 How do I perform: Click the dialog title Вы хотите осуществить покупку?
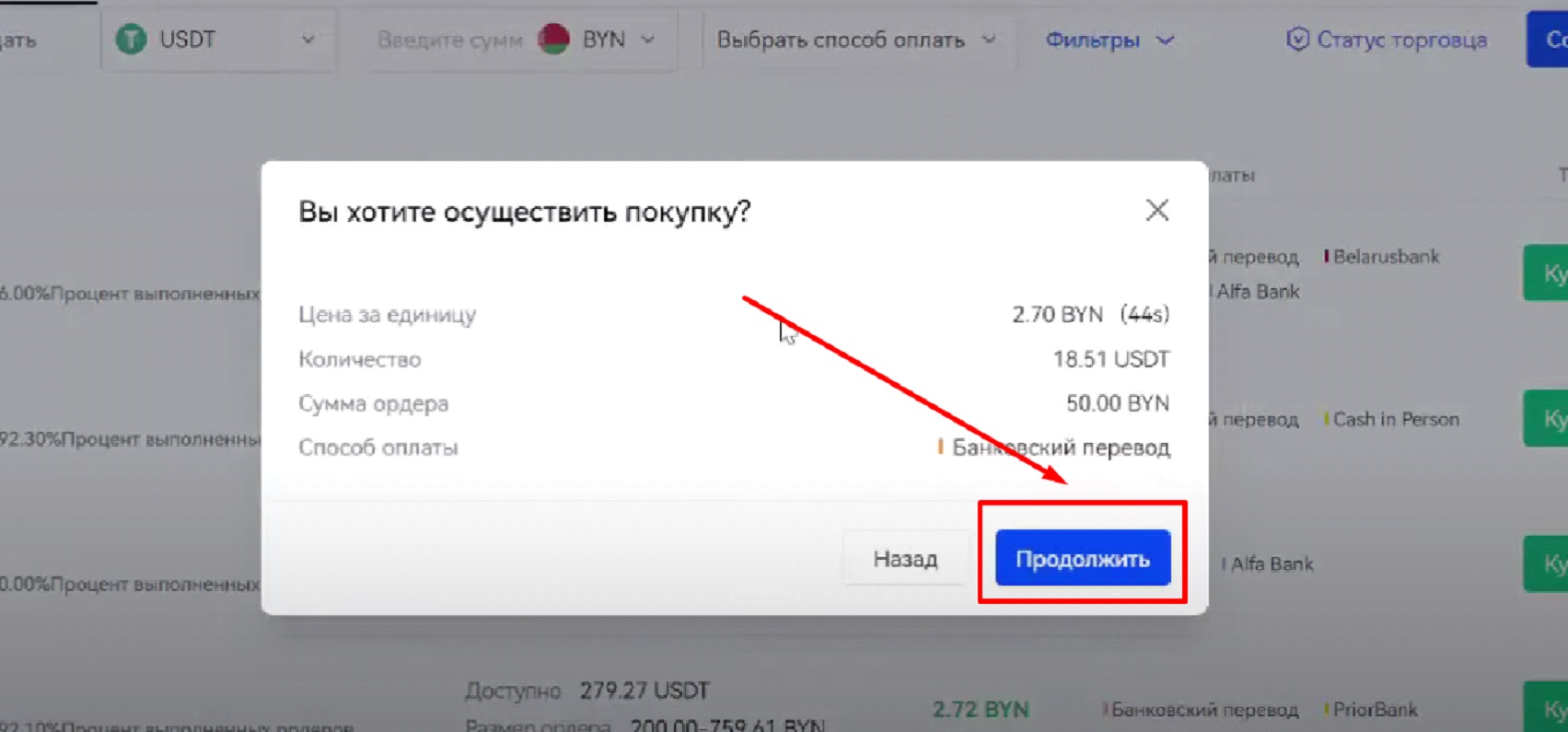pyautogui.click(x=525, y=212)
